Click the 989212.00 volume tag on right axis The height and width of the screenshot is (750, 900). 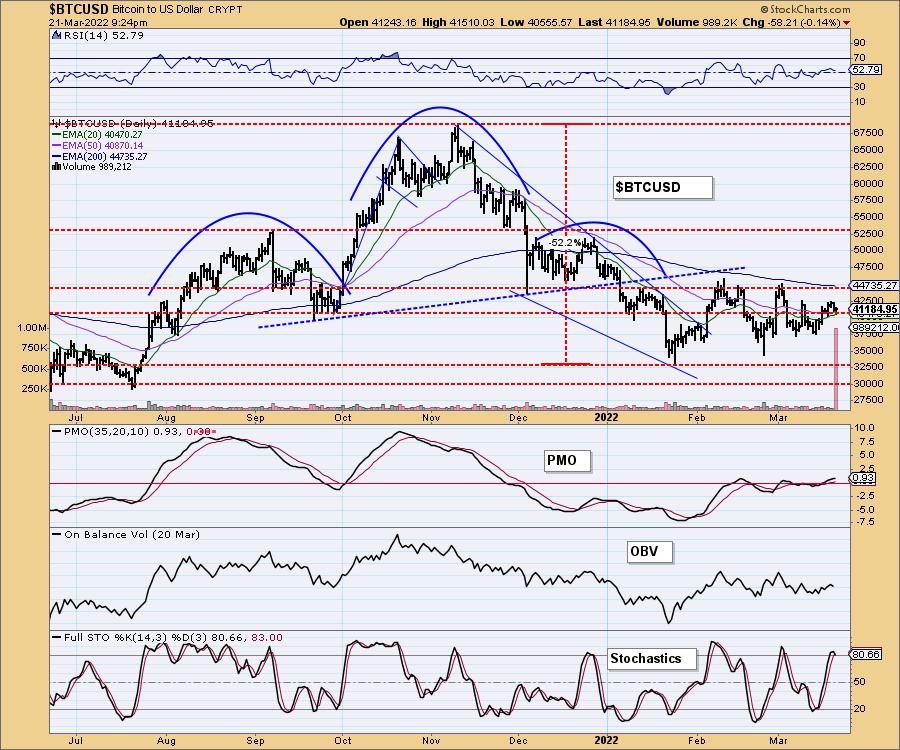[874, 328]
